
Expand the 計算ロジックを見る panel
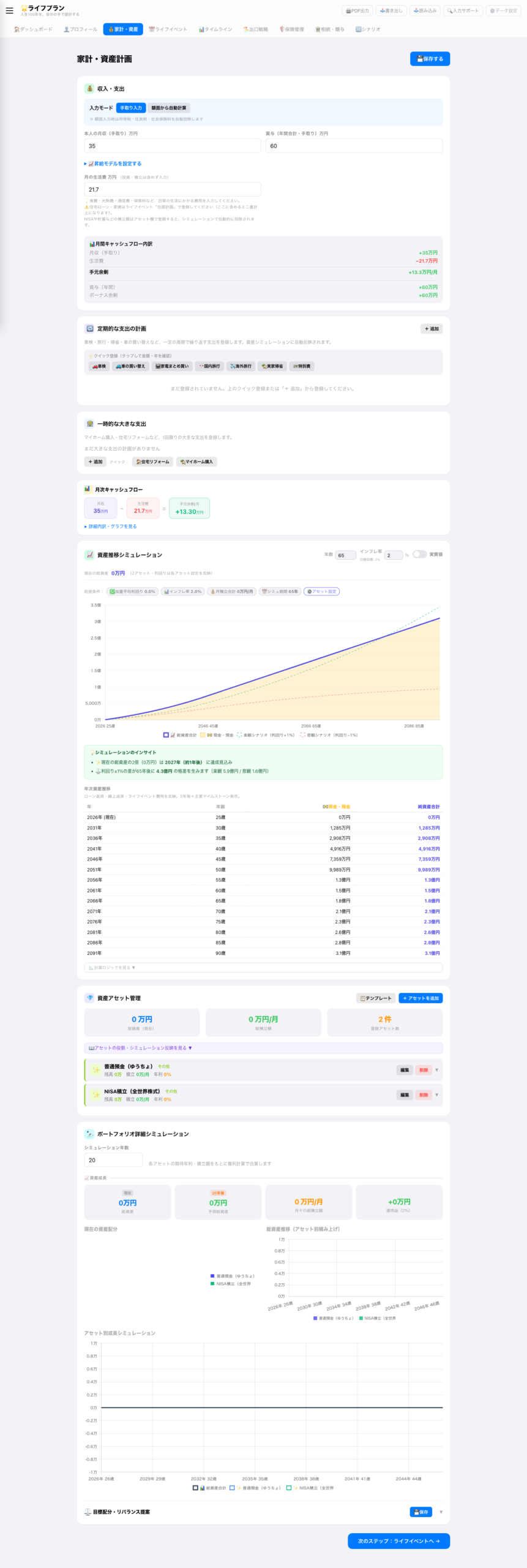coord(112,968)
